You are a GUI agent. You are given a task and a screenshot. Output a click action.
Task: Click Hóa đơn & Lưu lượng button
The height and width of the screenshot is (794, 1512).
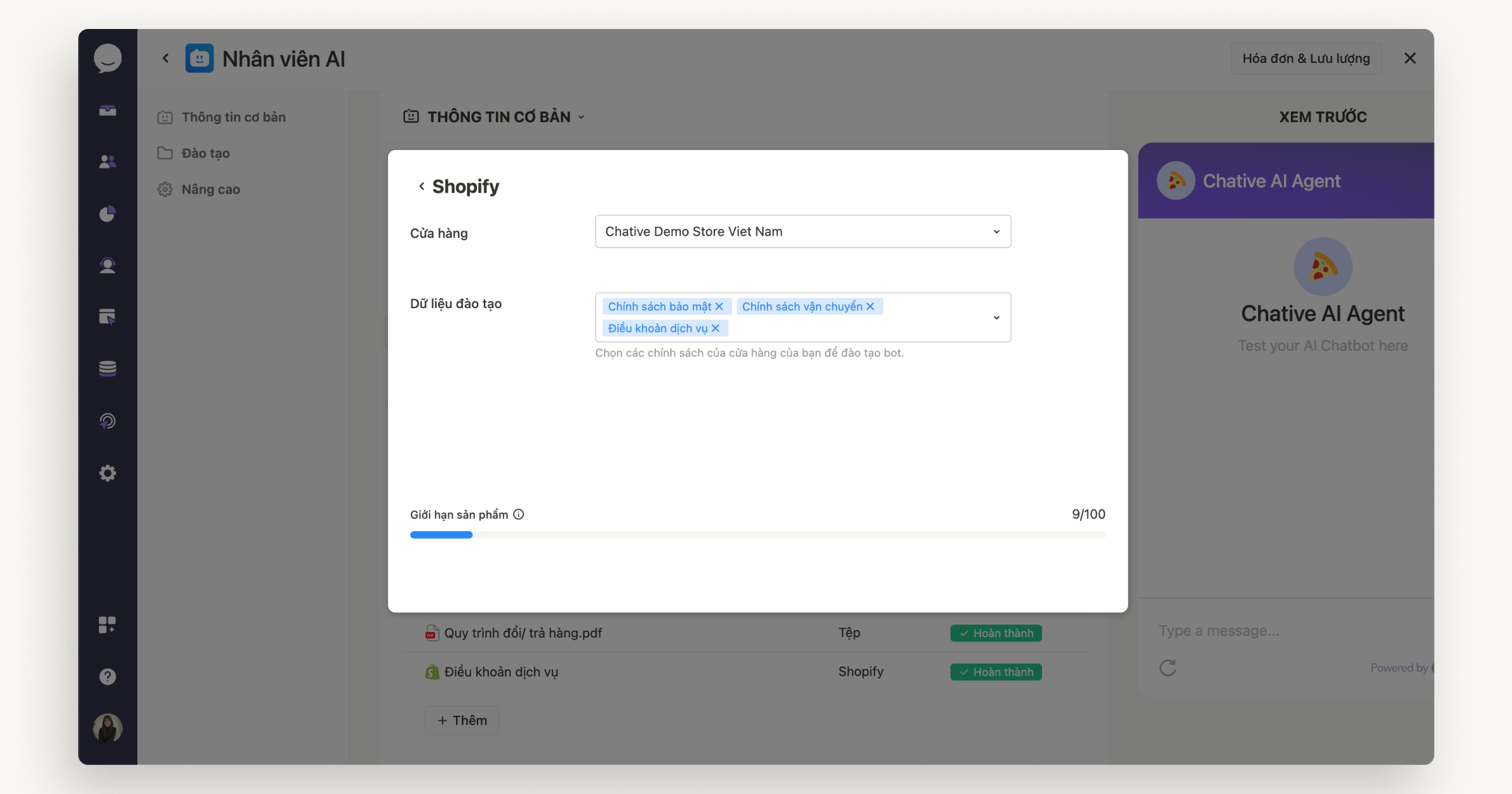(x=1306, y=59)
